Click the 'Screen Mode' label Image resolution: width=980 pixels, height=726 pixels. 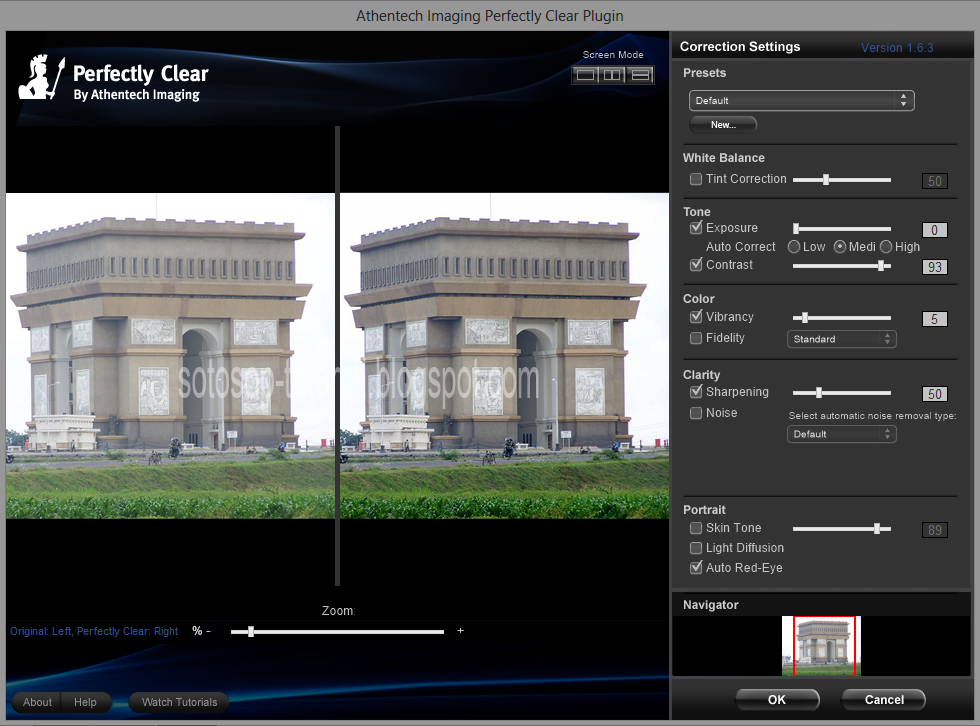pos(612,55)
